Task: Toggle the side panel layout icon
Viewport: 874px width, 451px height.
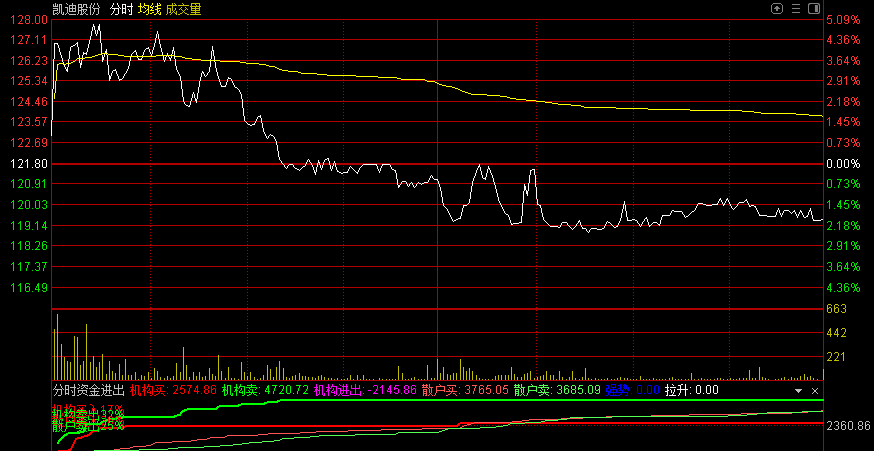Action: pyautogui.click(x=814, y=8)
